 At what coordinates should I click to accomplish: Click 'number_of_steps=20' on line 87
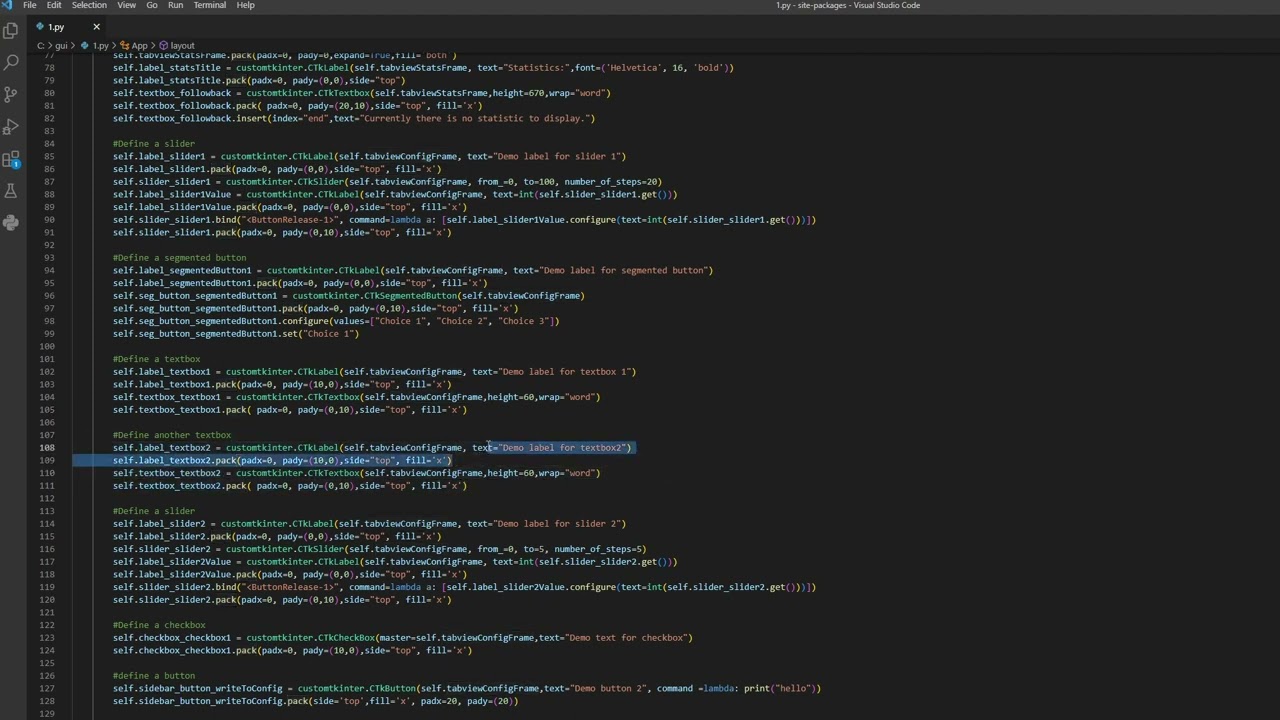click(x=610, y=181)
